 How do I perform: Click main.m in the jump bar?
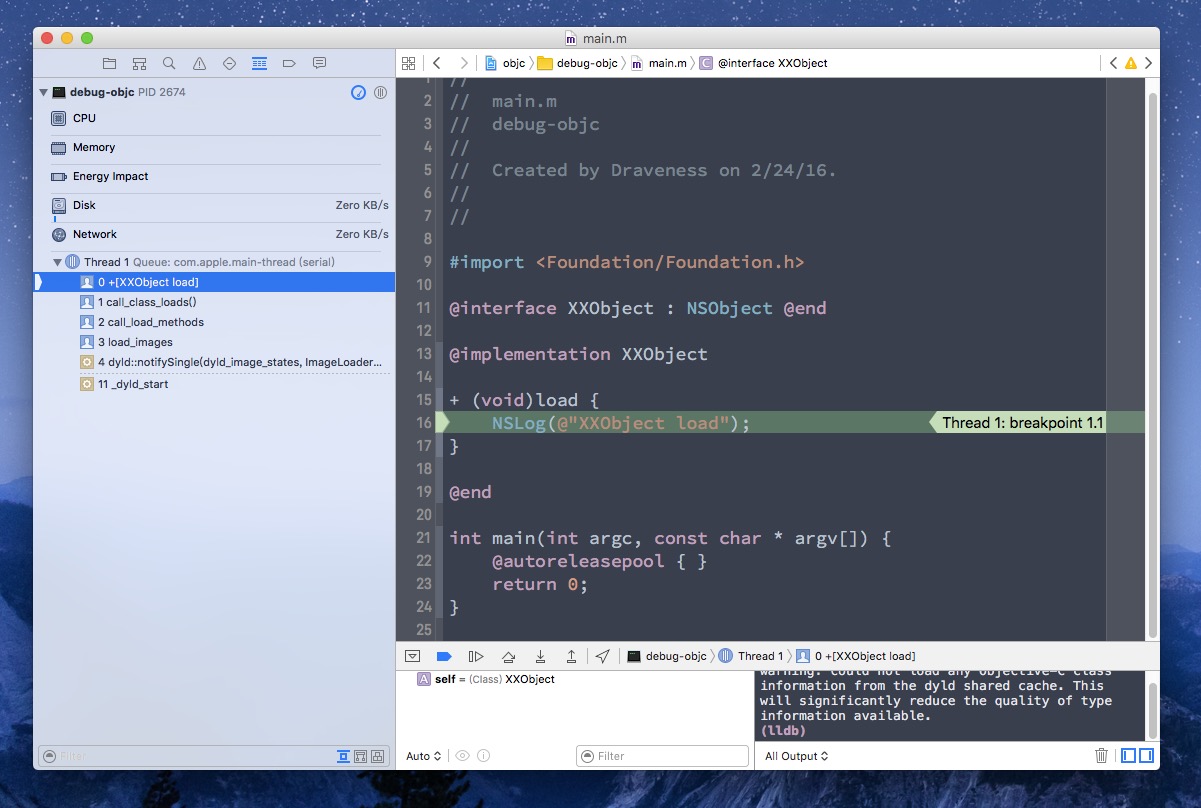pos(667,62)
